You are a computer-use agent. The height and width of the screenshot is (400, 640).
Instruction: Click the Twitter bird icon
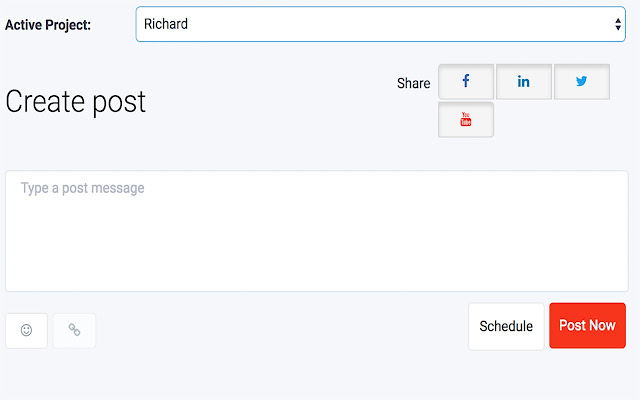click(x=581, y=82)
